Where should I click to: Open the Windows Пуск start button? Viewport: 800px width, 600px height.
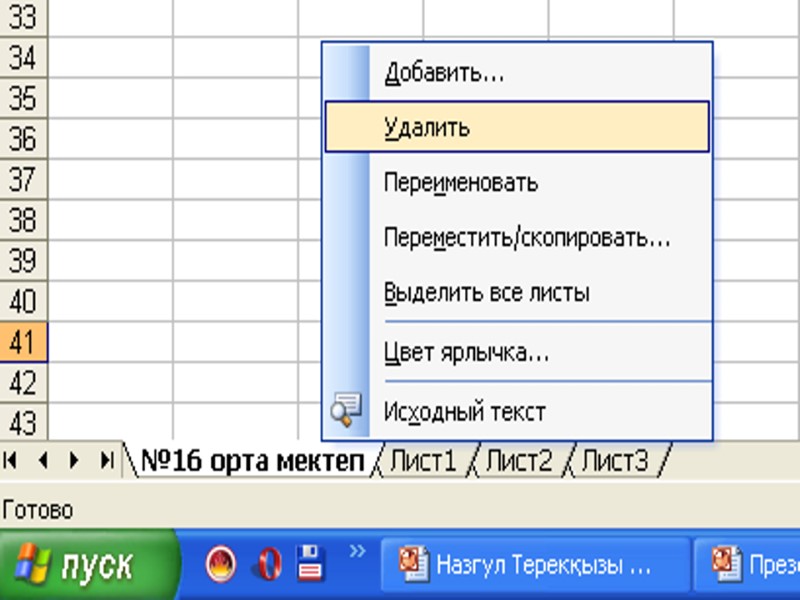[x=89, y=565]
